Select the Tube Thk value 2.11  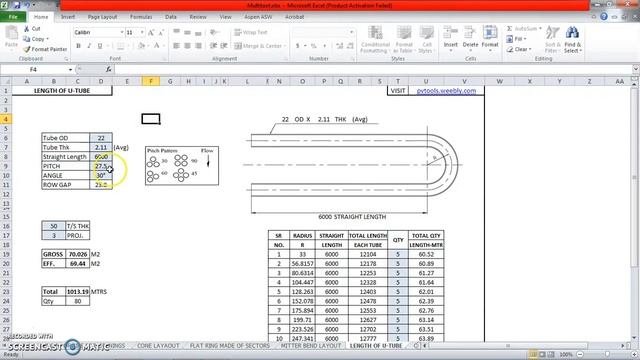coord(101,147)
